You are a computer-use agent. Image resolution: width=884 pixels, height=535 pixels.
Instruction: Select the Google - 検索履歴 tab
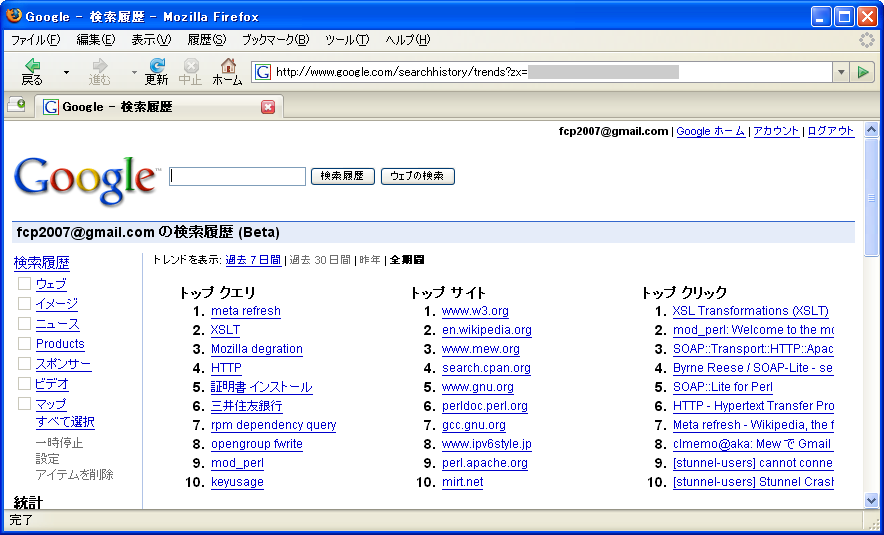159,107
